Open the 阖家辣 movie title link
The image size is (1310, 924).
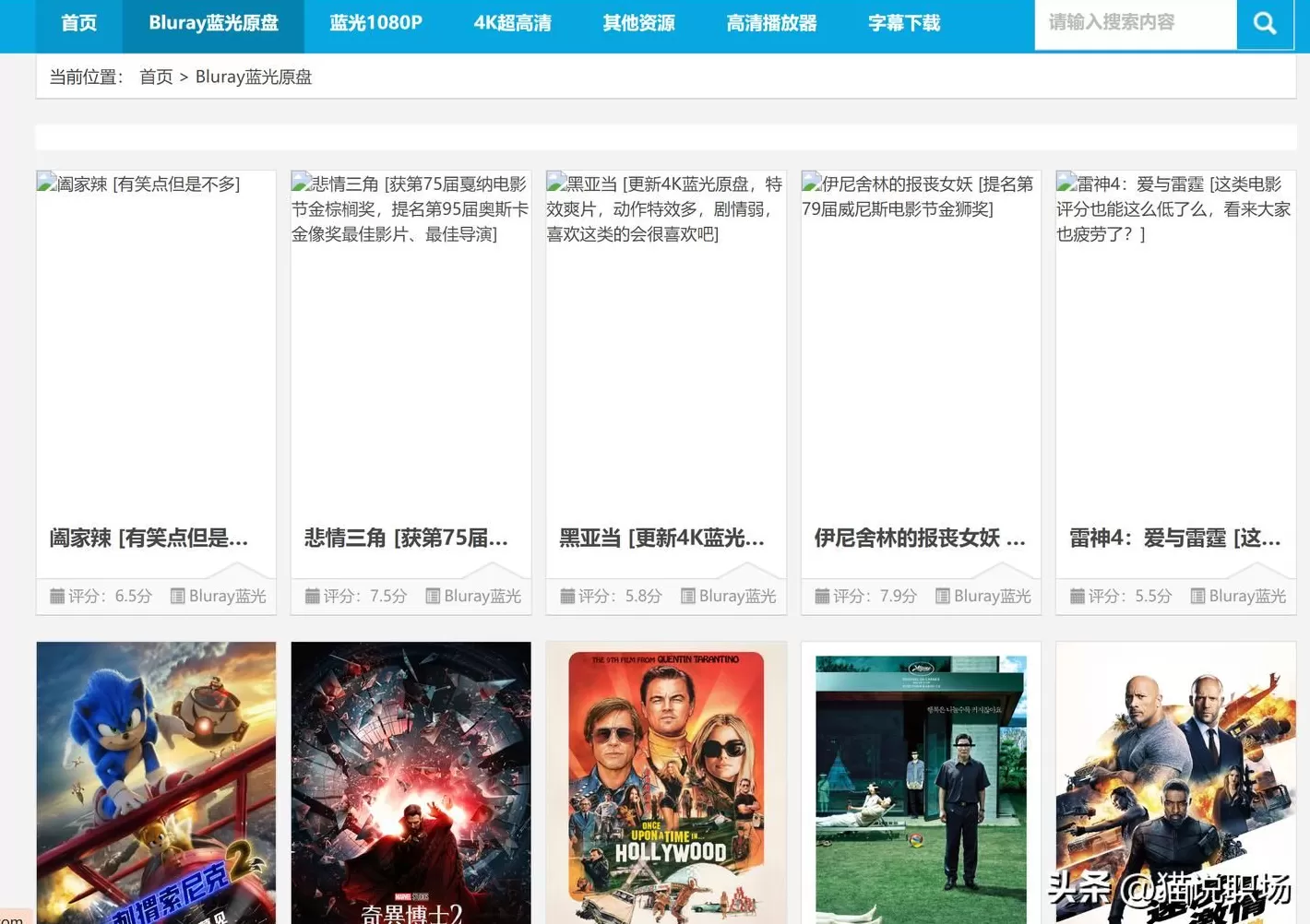[x=149, y=538]
